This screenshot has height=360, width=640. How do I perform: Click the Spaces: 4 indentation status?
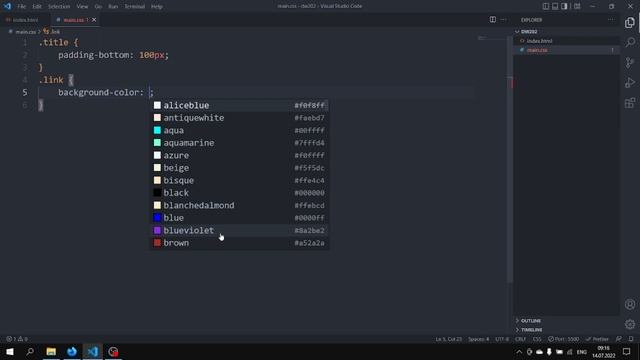478,339
